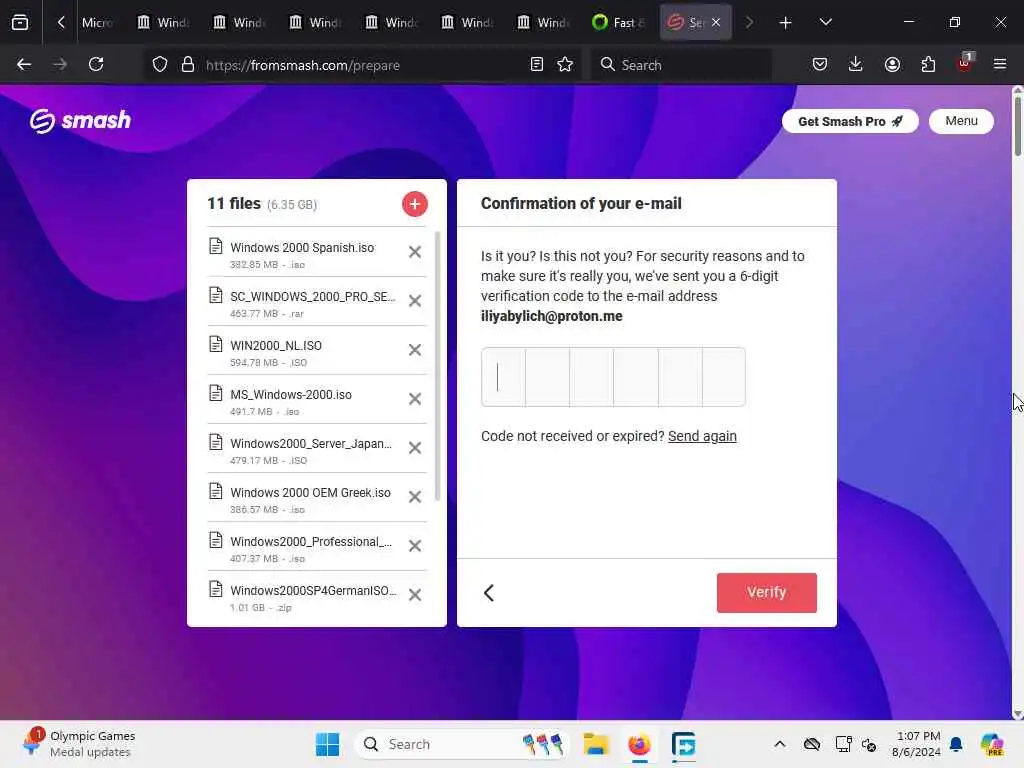Open the downloads panel
1024x768 pixels.
(856, 65)
